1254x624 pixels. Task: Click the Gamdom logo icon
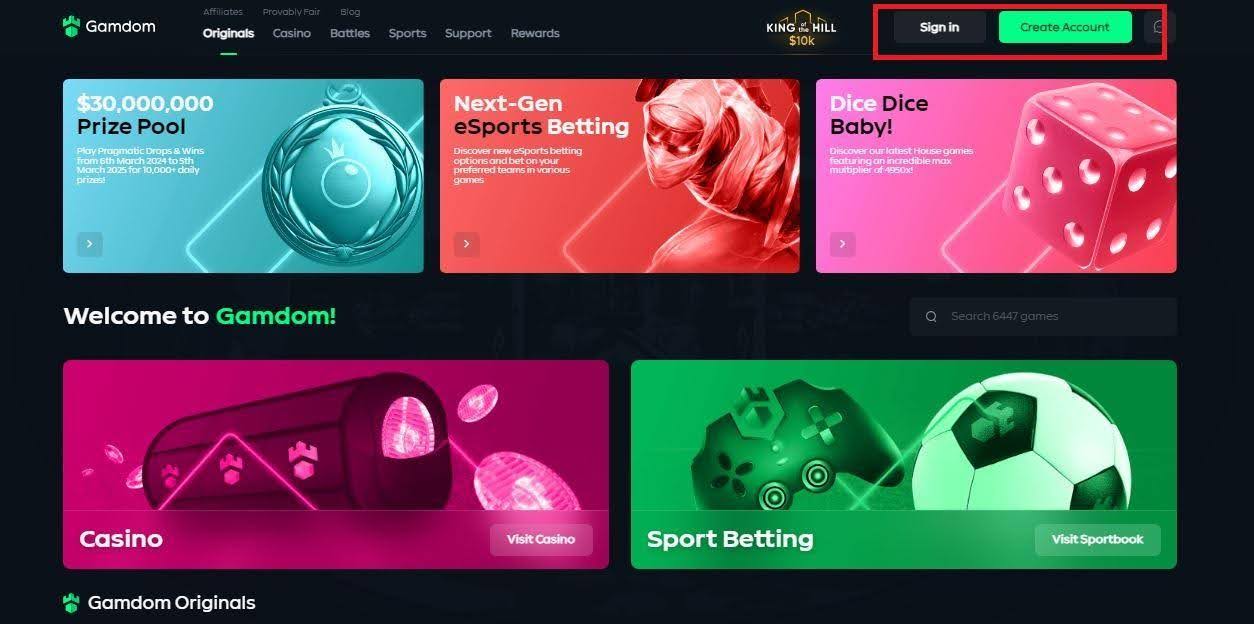tap(70, 26)
